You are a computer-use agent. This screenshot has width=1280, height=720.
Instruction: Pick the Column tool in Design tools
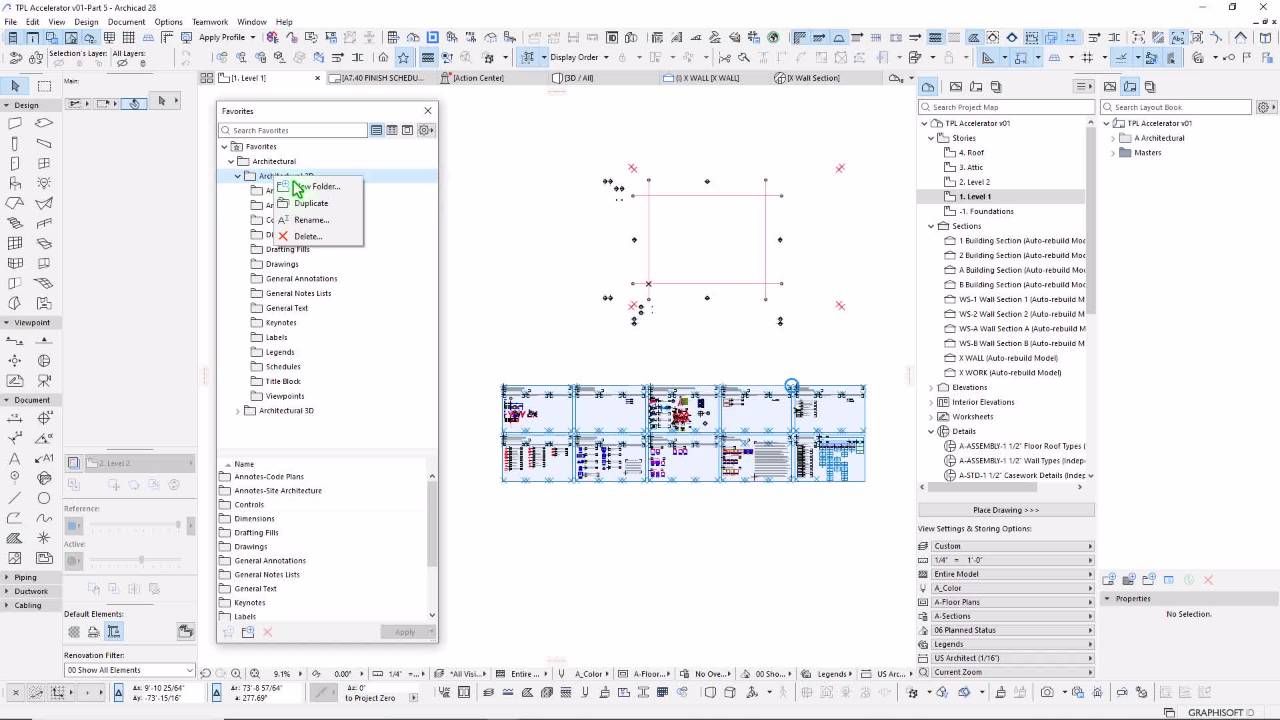(15, 144)
